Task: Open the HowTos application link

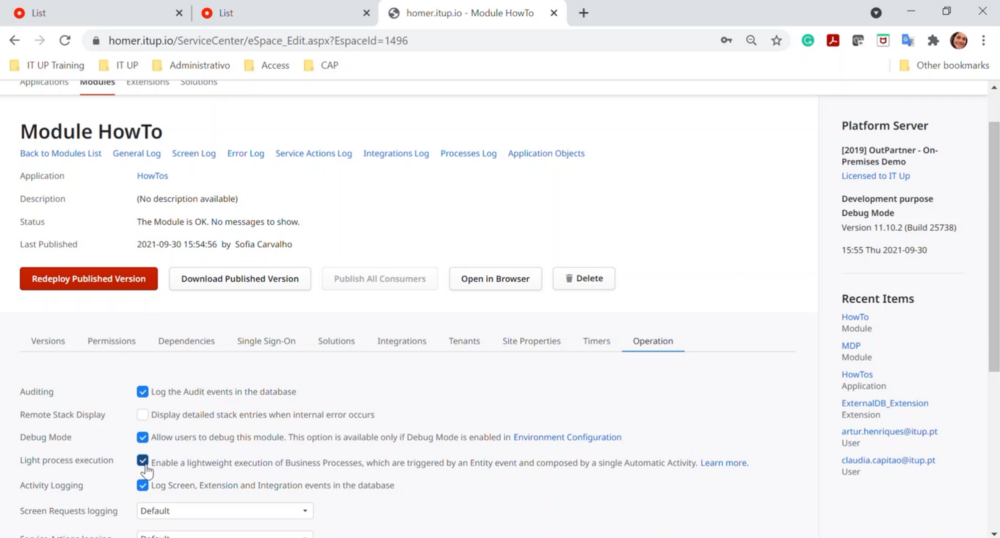Action: pos(152,176)
